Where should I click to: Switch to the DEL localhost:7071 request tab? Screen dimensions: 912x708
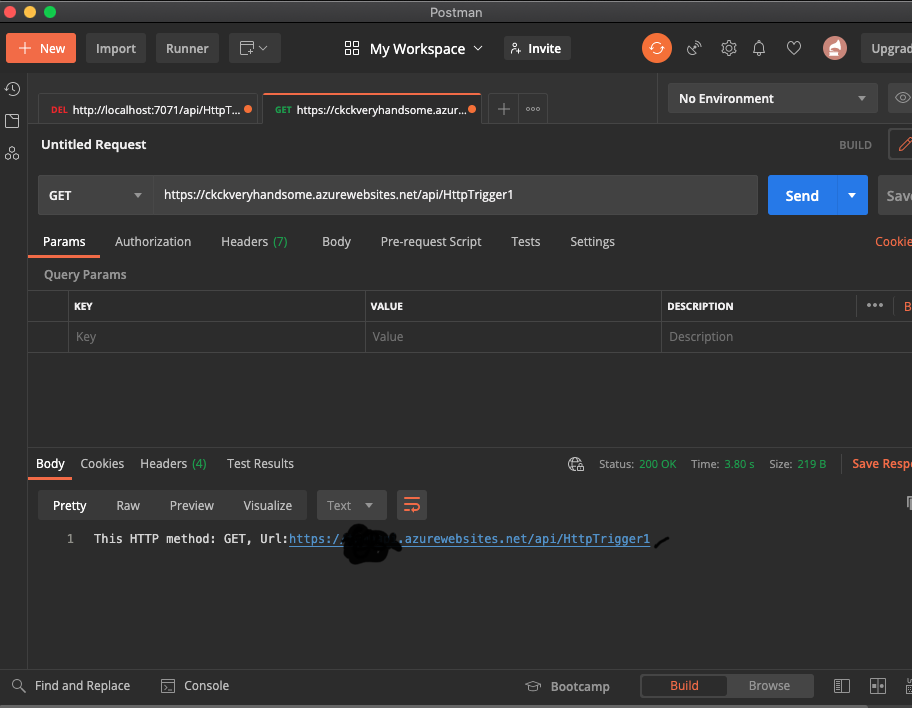pos(148,109)
